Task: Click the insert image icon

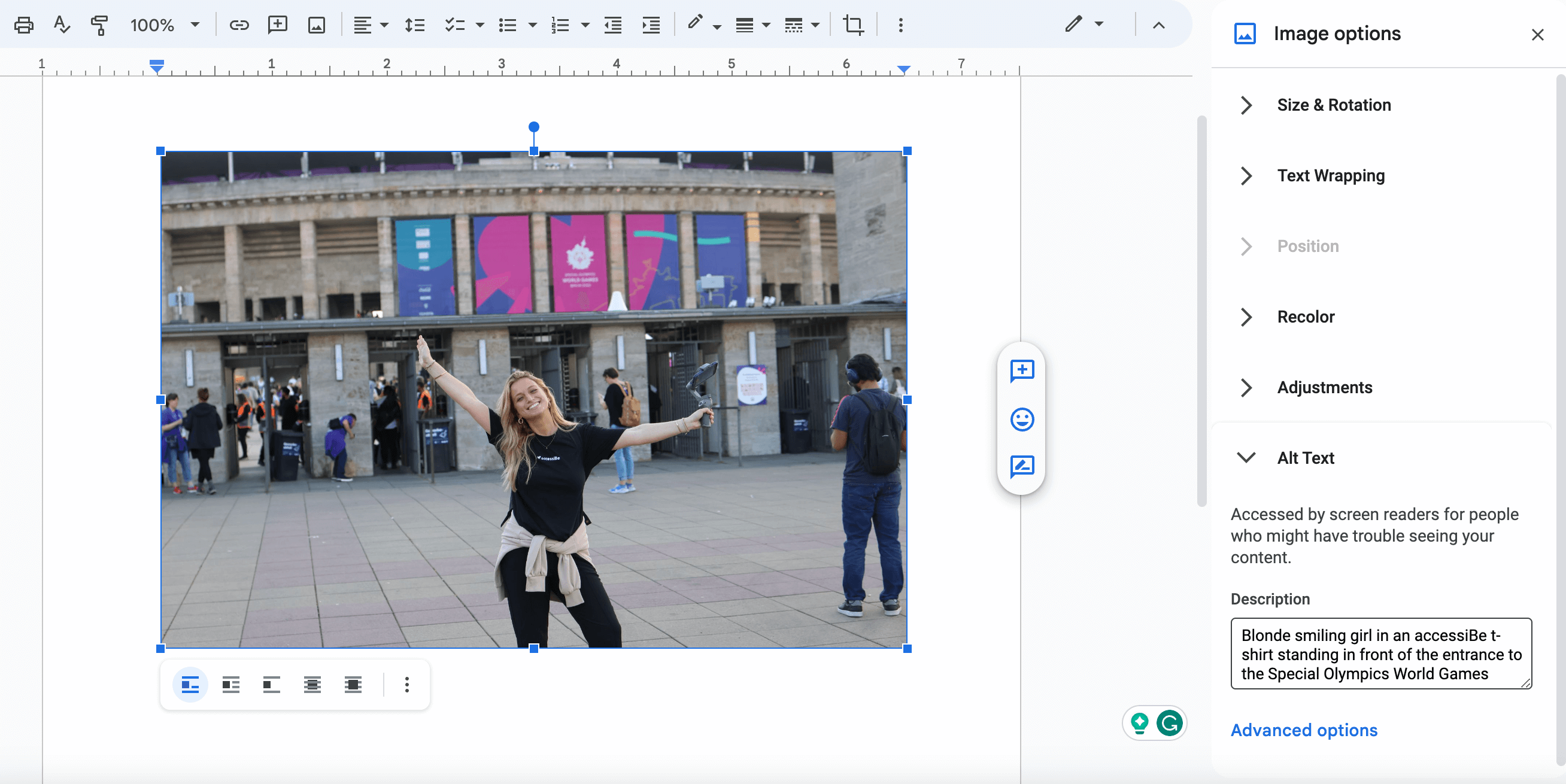Action: 318,27
